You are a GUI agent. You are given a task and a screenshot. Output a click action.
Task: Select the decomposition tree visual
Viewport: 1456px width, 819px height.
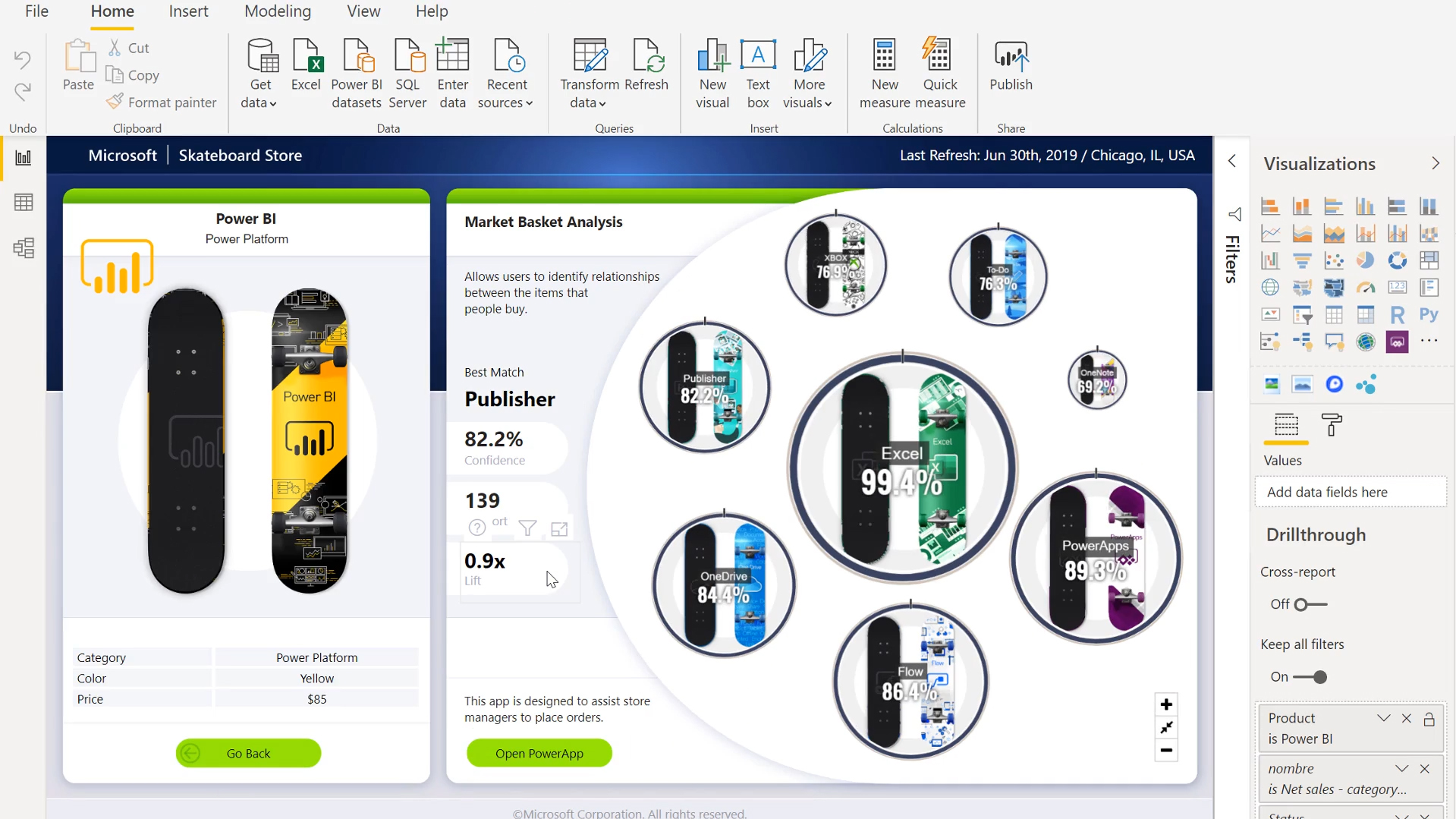1302,342
